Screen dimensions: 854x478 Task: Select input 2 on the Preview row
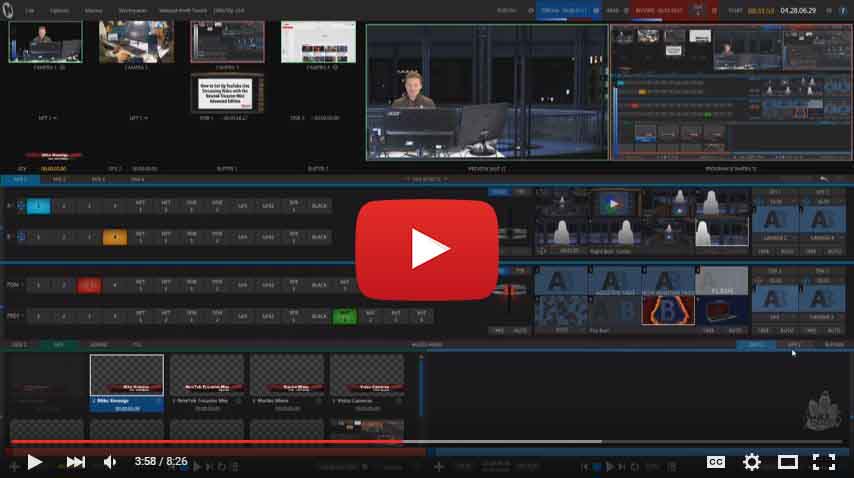[x=64, y=316]
